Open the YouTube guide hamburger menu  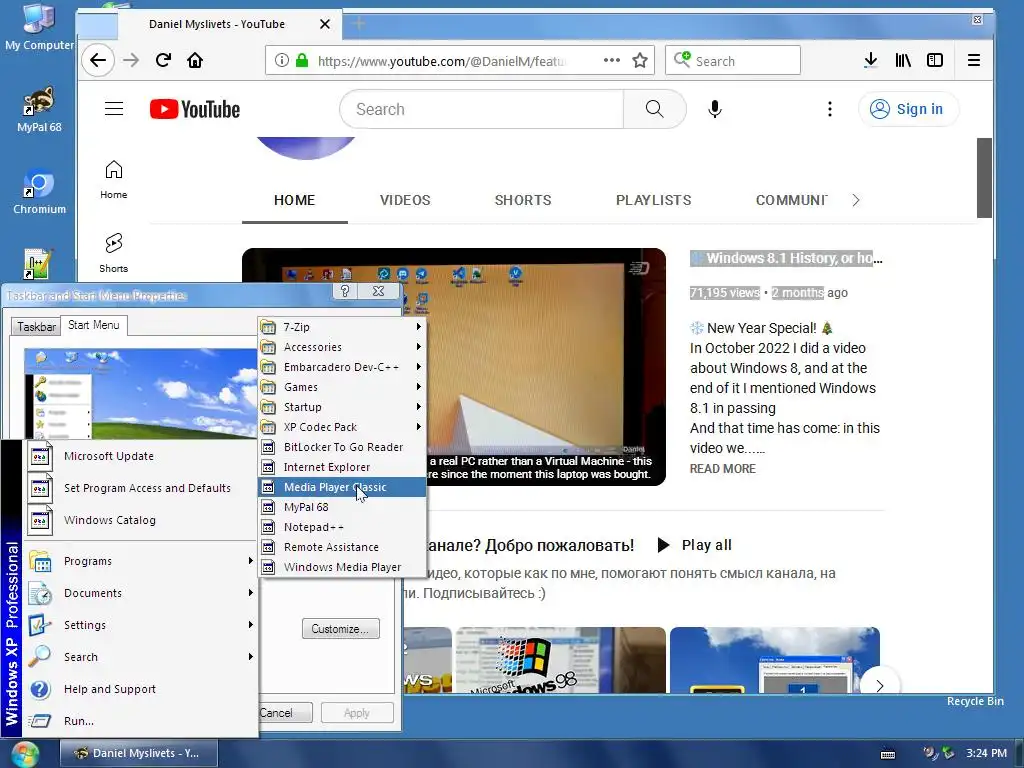(x=114, y=108)
